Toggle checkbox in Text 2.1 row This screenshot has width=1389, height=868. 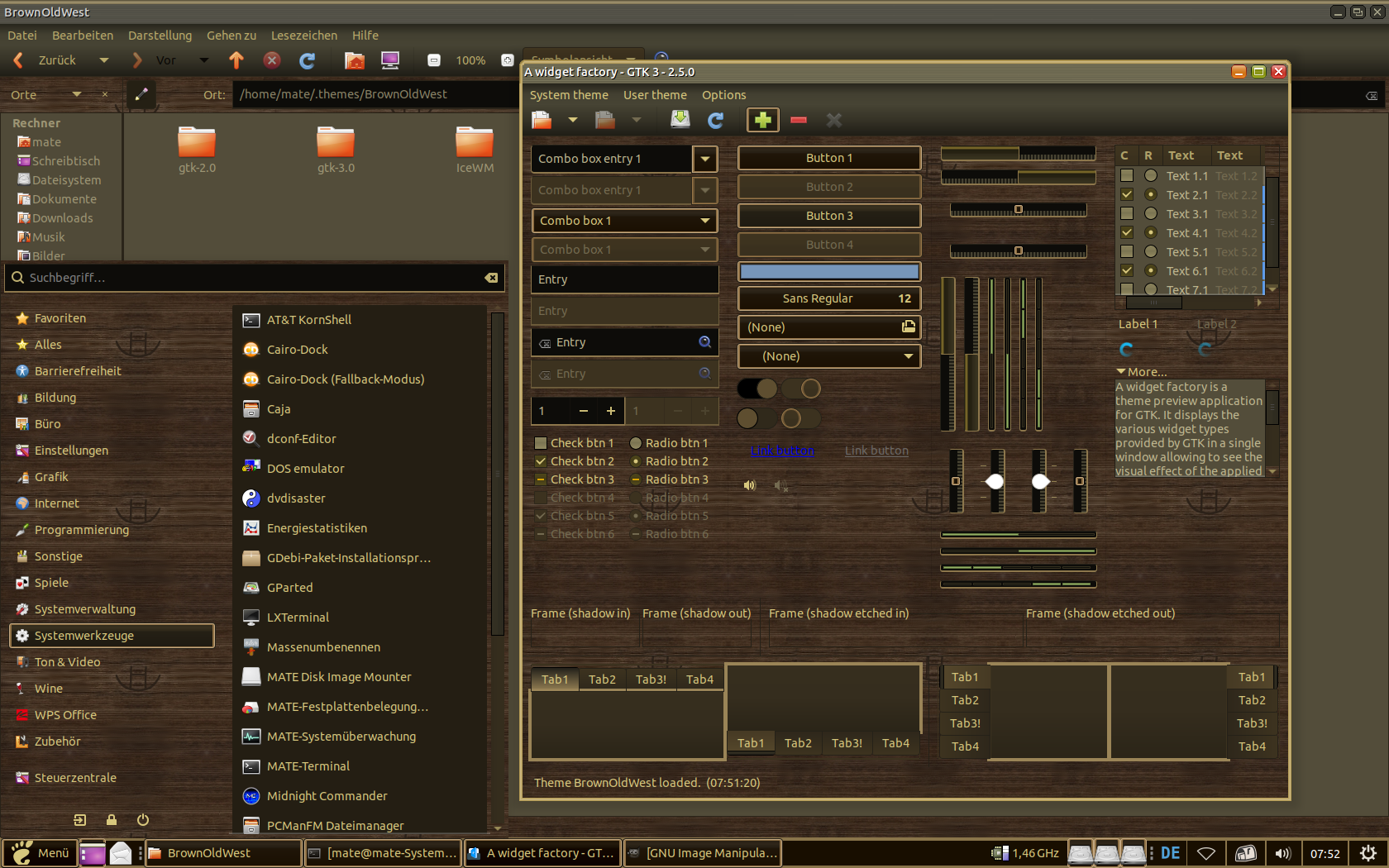[x=1126, y=194]
